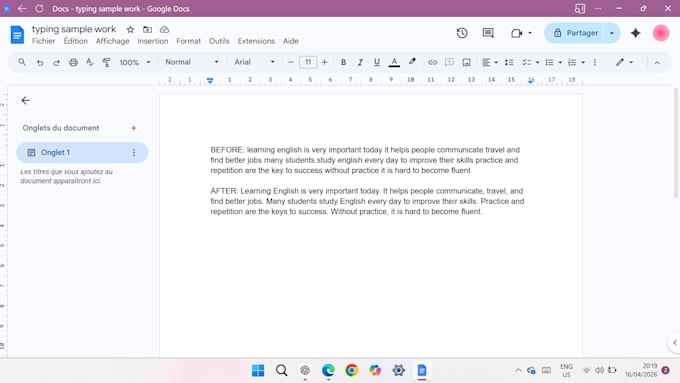This screenshot has width=680, height=383.
Task: Add a new document tab
Action: [x=134, y=128]
